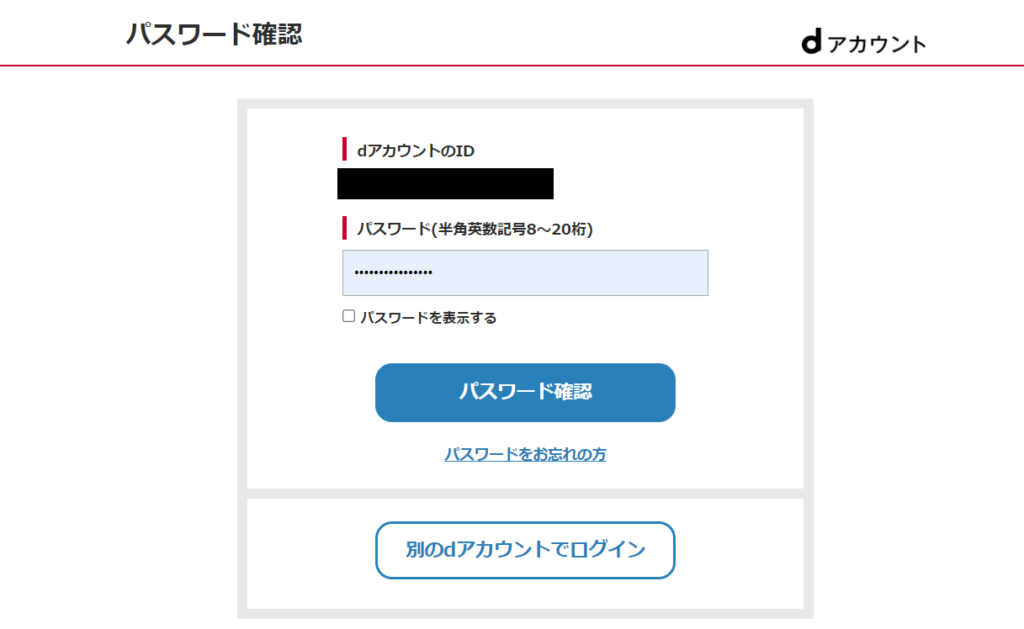Focus the password input field
The image size is (1024, 629).
click(x=525, y=272)
